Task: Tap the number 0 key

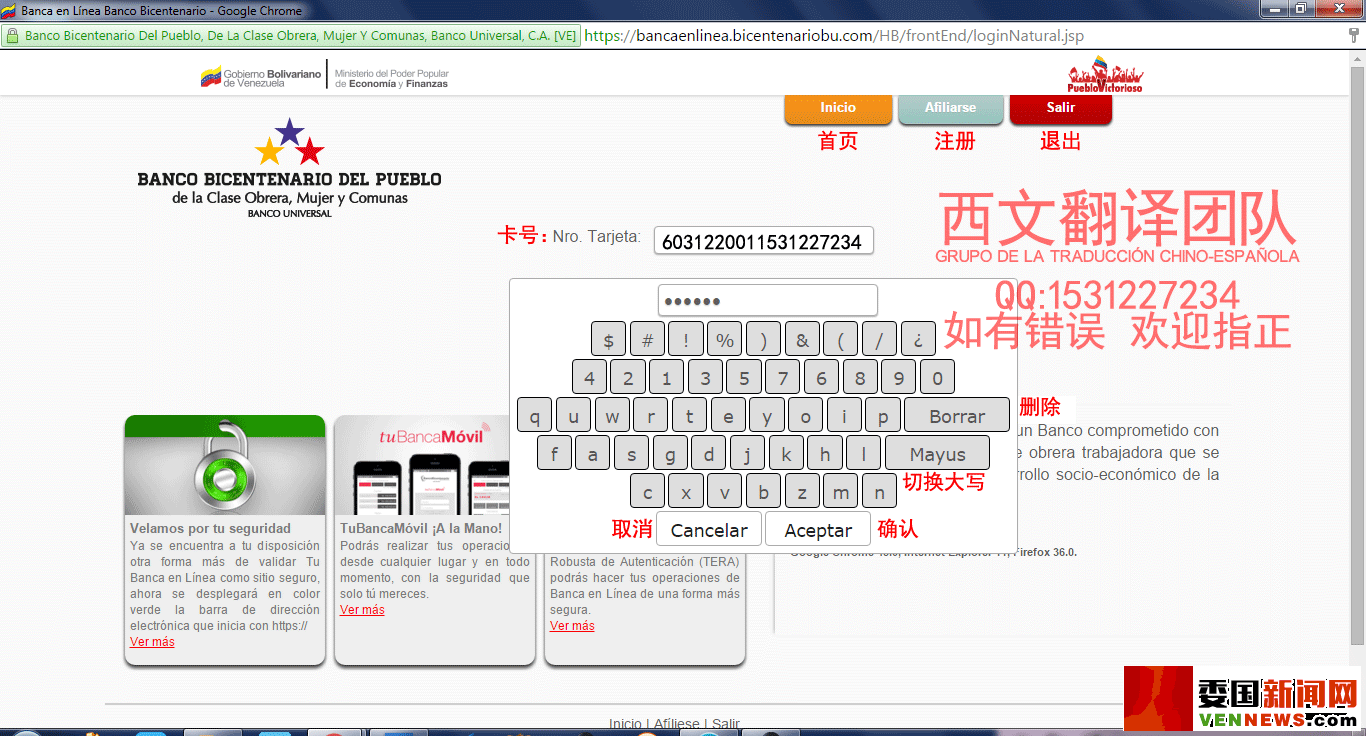Action: point(937,377)
